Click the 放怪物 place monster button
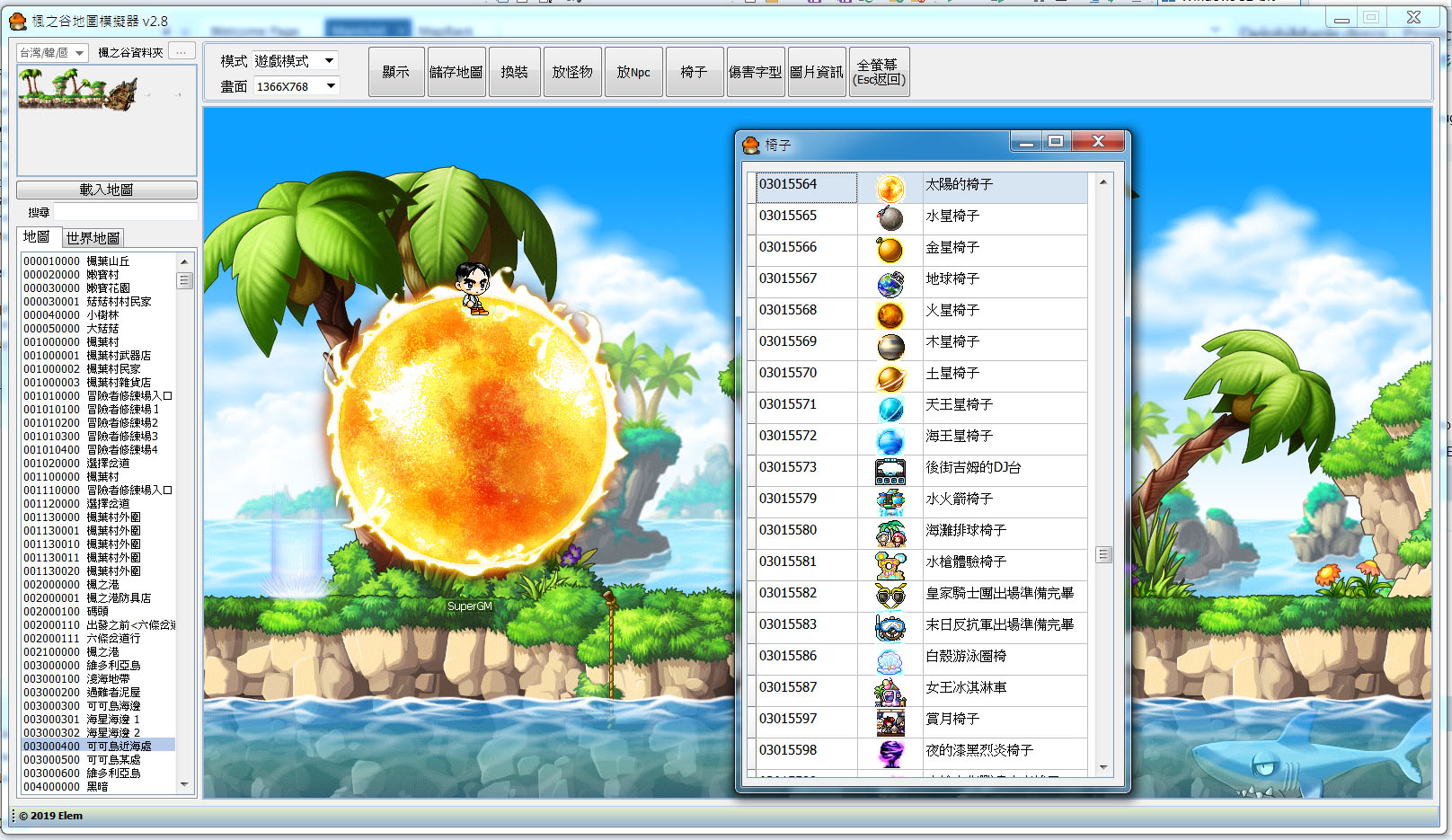The image size is (1452, 840). coord(572,72)
